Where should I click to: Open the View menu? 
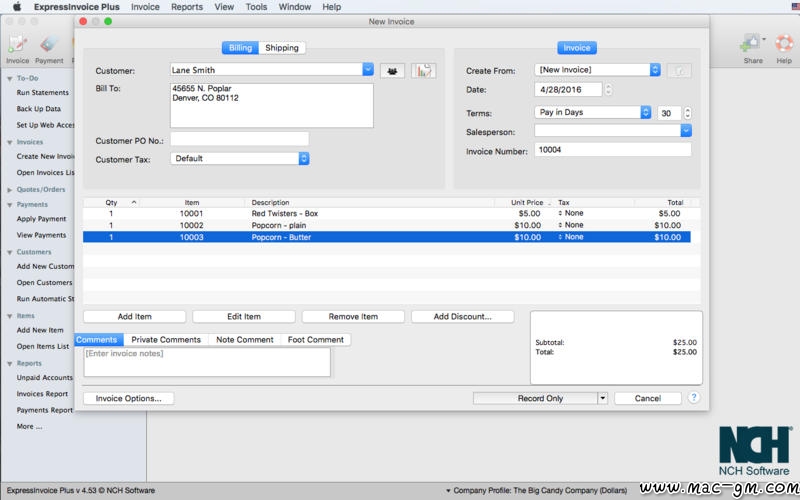(224, 7)
